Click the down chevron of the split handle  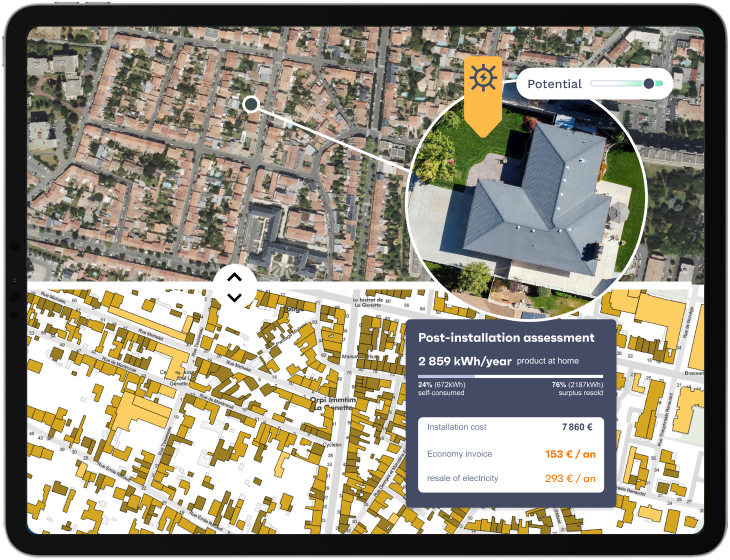[x=234, y=297]
